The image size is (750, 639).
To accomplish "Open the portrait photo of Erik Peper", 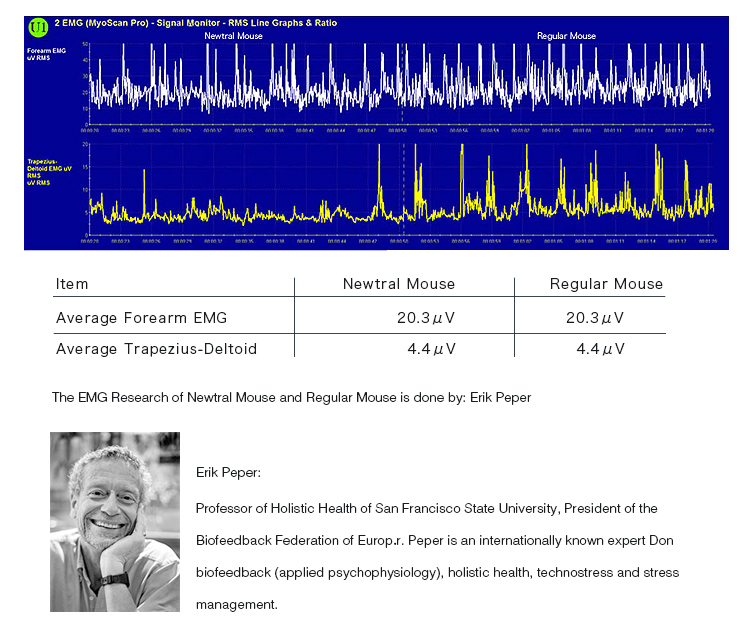I will click(x=115, y=521).
